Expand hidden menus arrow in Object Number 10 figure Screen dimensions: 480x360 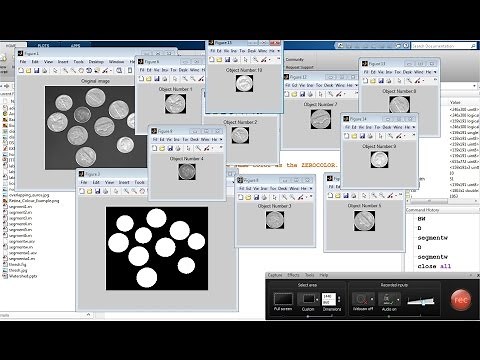278,51
